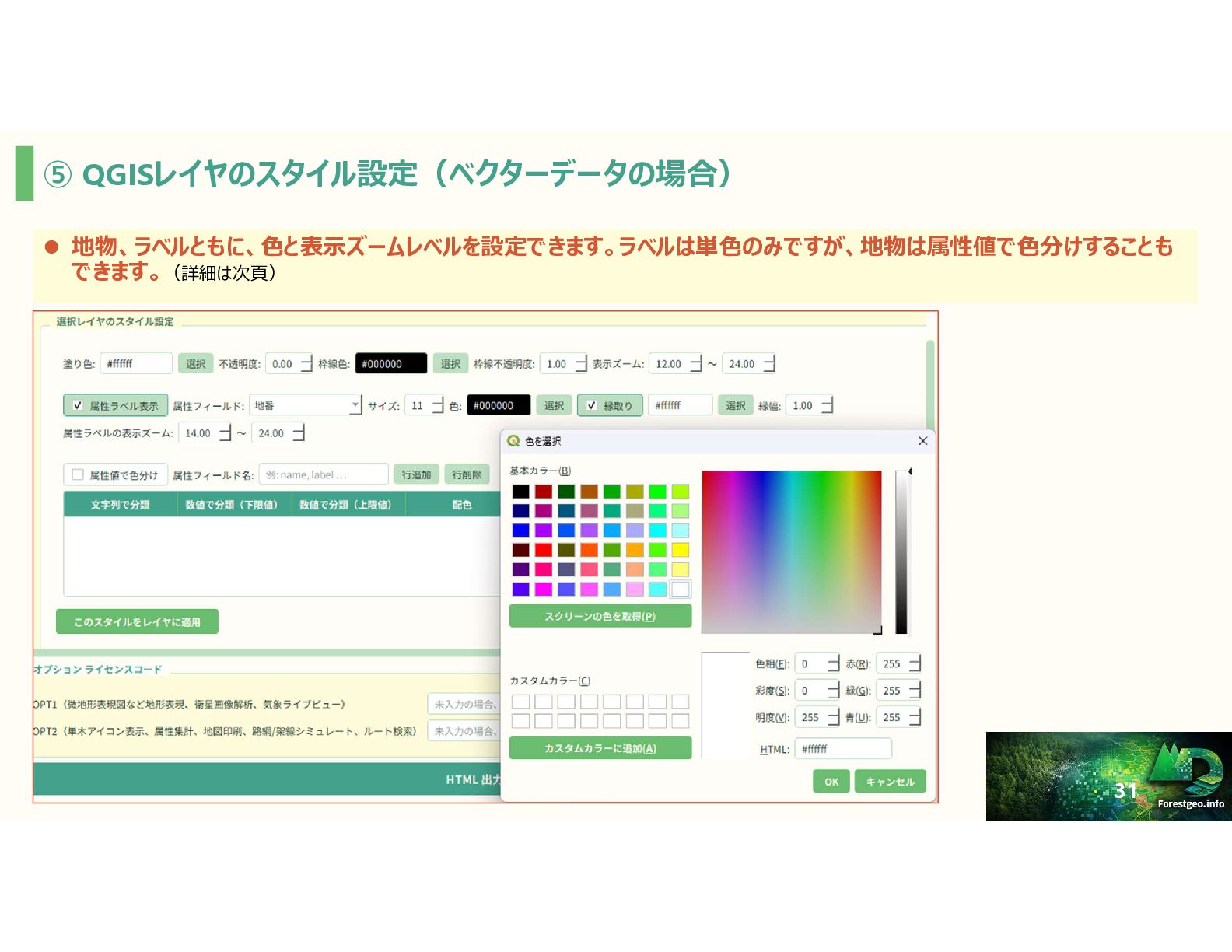Click the カスタムカラー(C) label
The image size is (1232, 952).
click(550, 681)
